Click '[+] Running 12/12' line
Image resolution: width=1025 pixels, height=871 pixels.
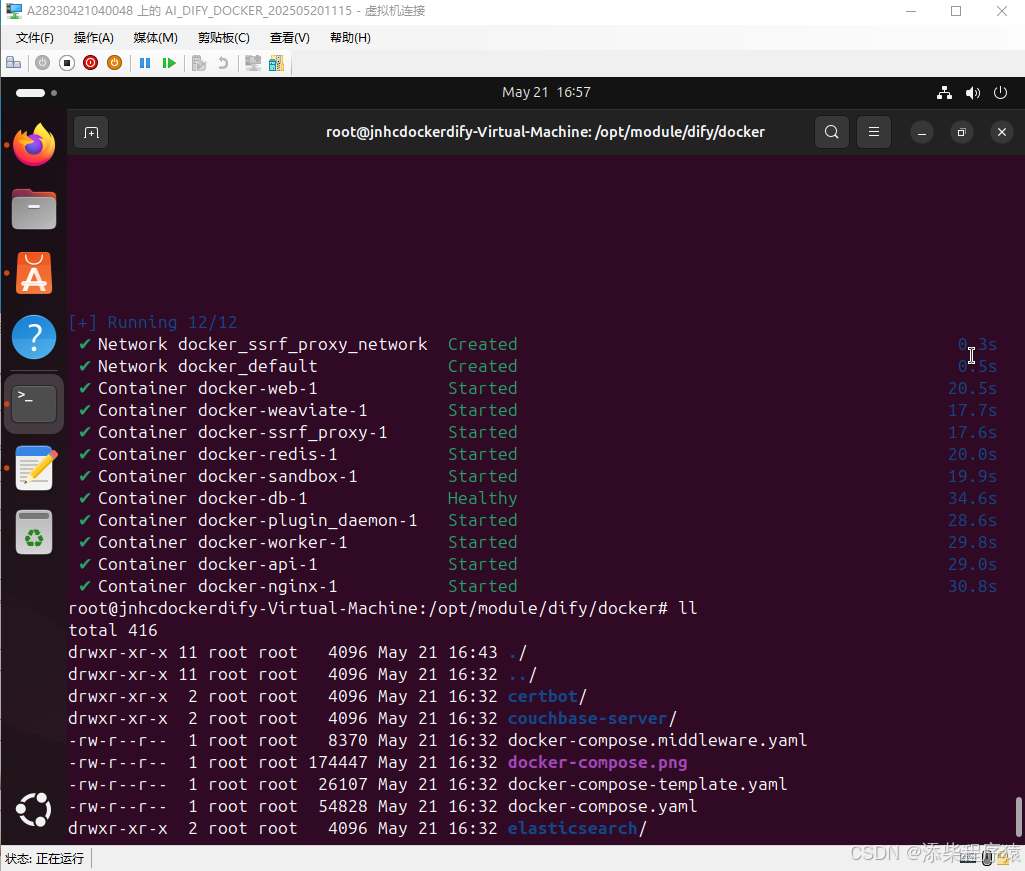153,322
